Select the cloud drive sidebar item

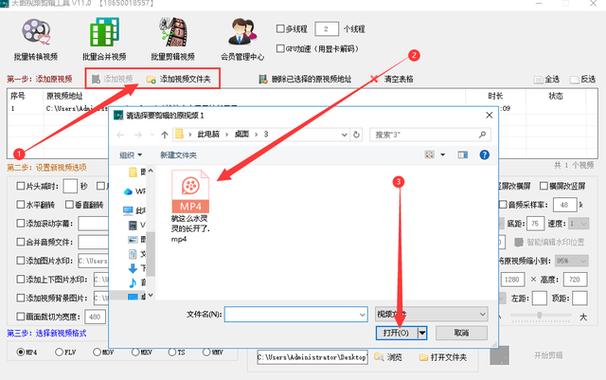tap(134, 191)
